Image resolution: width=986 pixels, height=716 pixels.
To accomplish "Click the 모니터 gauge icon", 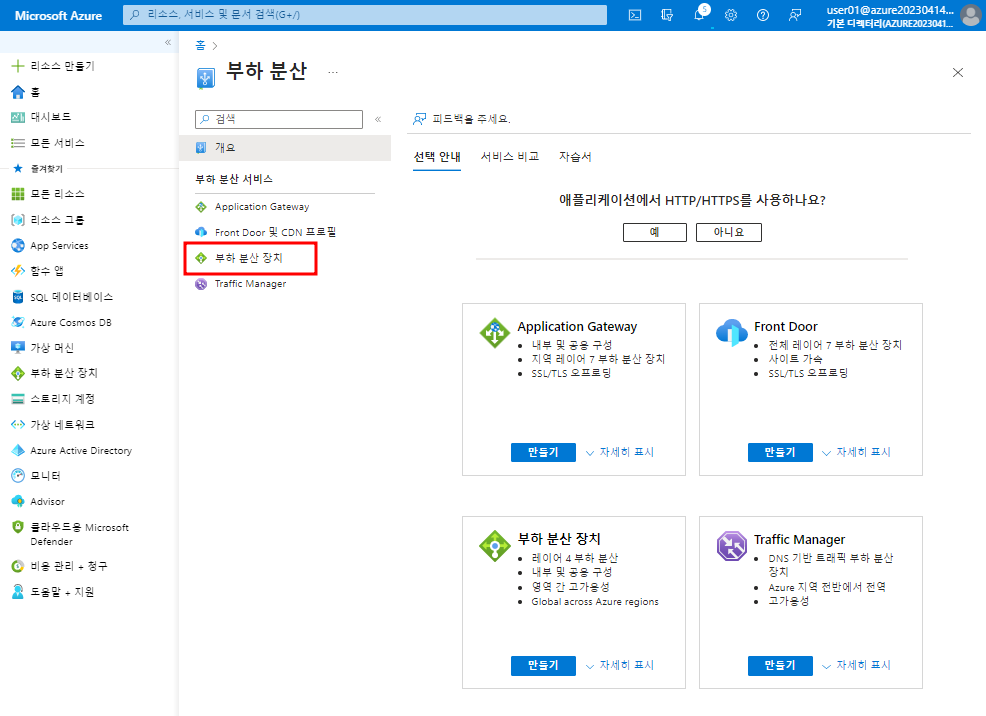I will [x=18, y=476].
